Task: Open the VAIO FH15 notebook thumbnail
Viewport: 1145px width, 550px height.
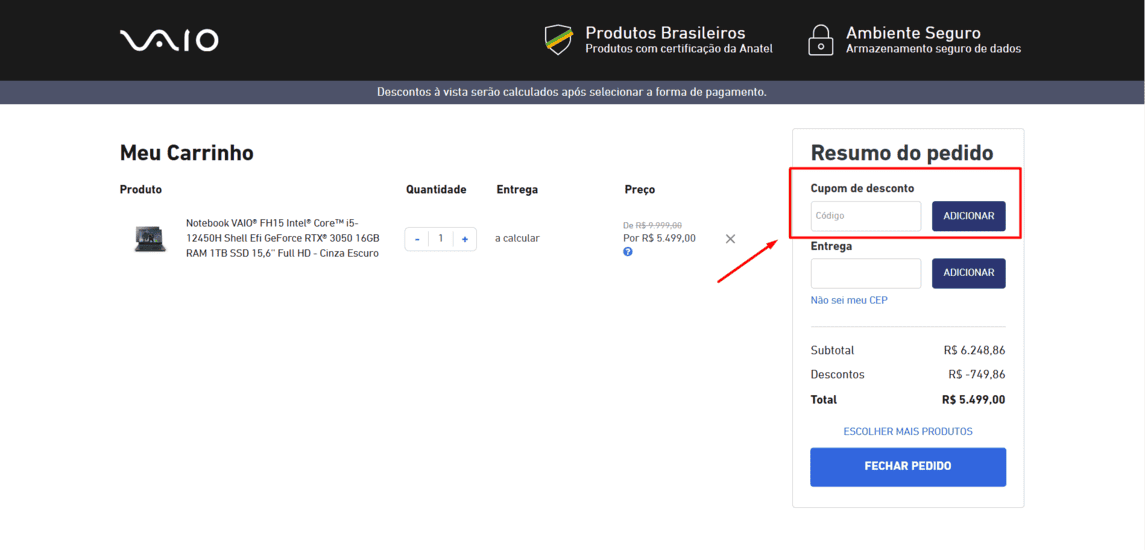Action: (x=150, y=238)
